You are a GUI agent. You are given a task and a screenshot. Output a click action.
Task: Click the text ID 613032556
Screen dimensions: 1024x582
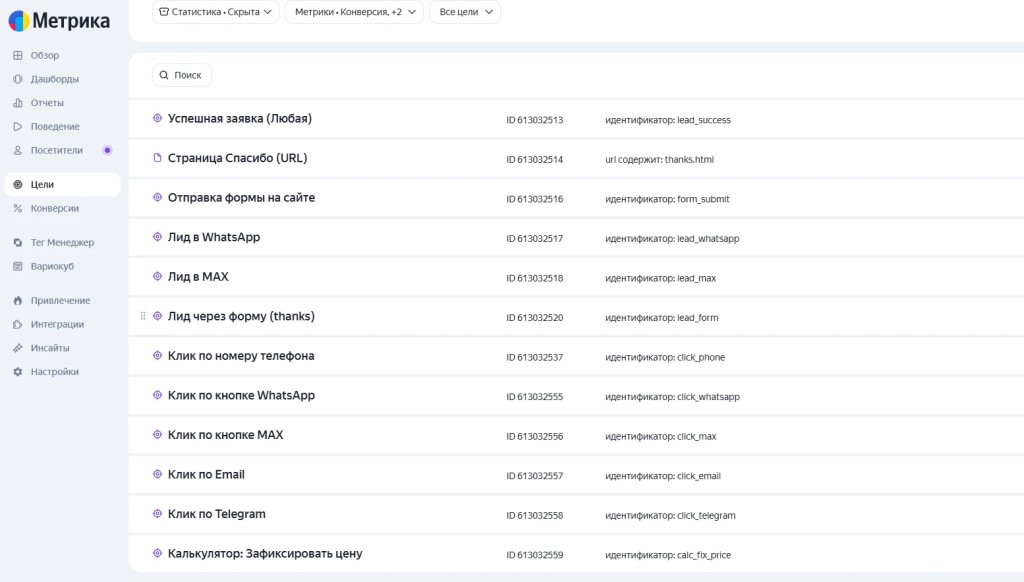coord(534,436)
